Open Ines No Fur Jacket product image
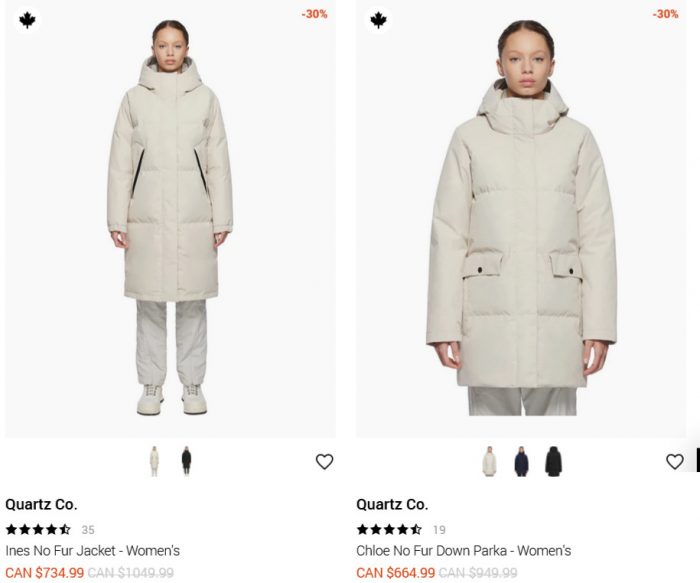 170,219
